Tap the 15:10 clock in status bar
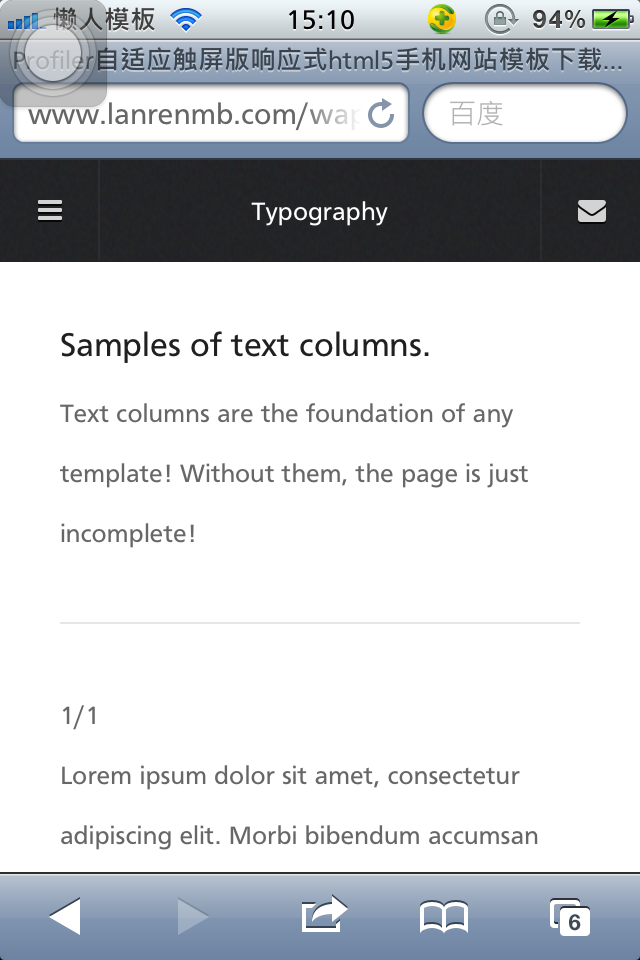 pyautogui.click(x=321, y=20)
